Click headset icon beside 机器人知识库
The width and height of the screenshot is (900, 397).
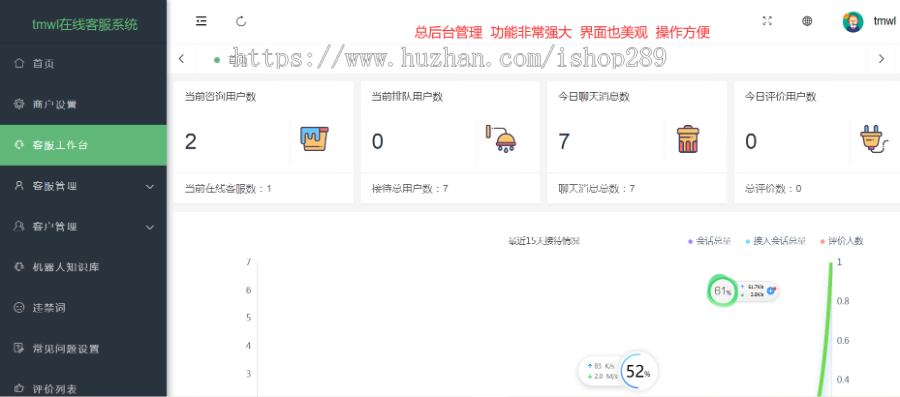click(x=19, y=267)
